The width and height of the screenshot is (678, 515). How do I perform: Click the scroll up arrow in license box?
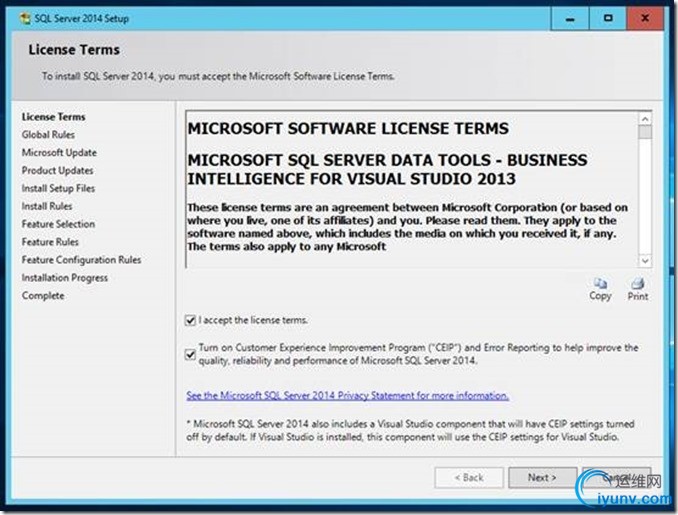(645, 118)
